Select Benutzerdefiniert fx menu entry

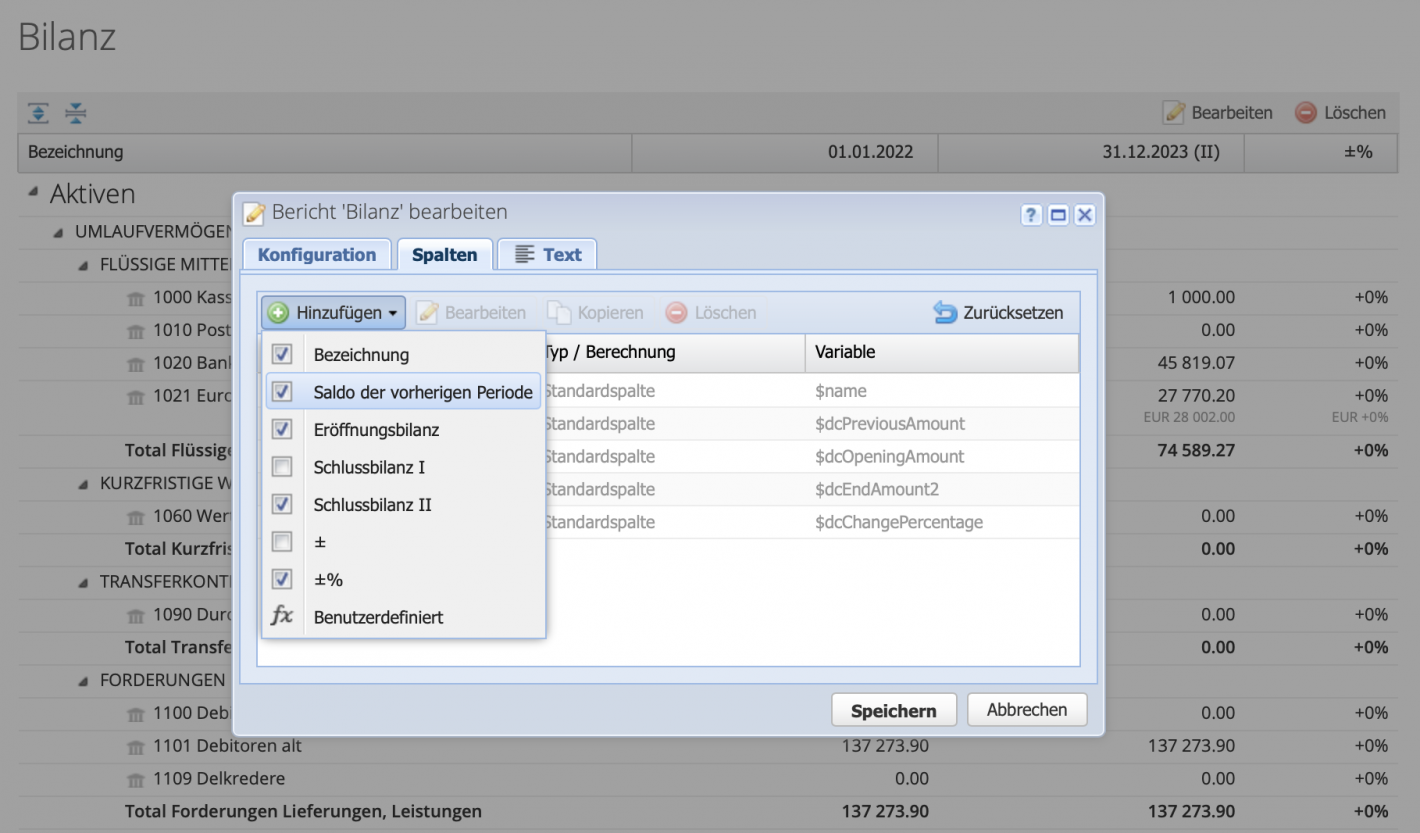[x=378, y=617]
